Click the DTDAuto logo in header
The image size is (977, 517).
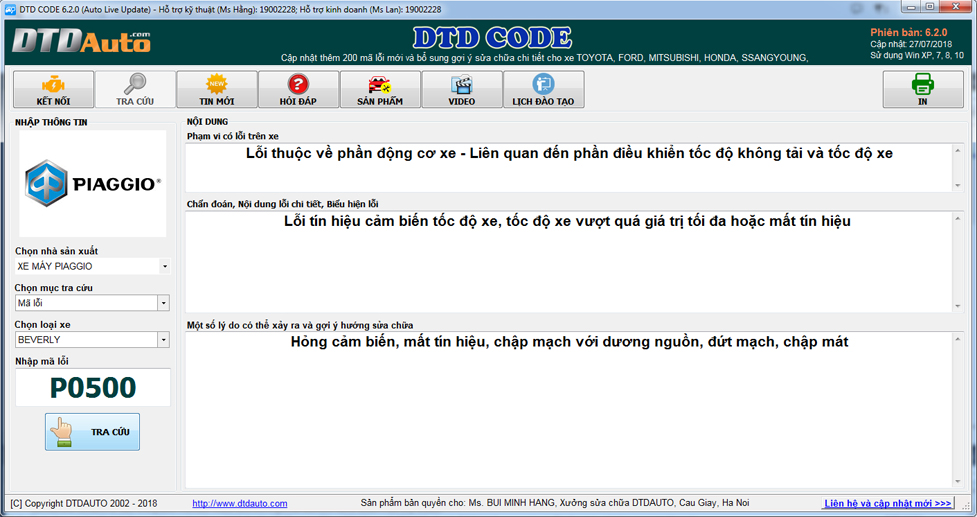click(81, 41)
